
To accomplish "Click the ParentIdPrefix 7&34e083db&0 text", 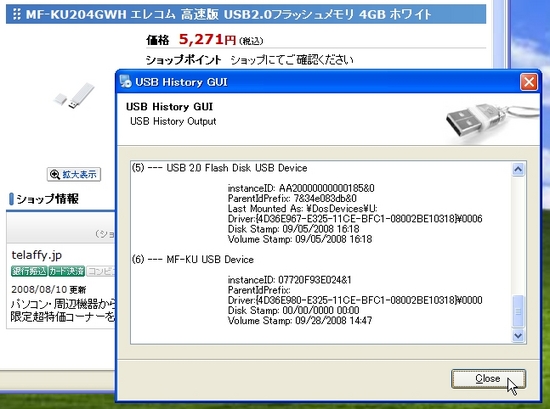I will tap(292, 199).
